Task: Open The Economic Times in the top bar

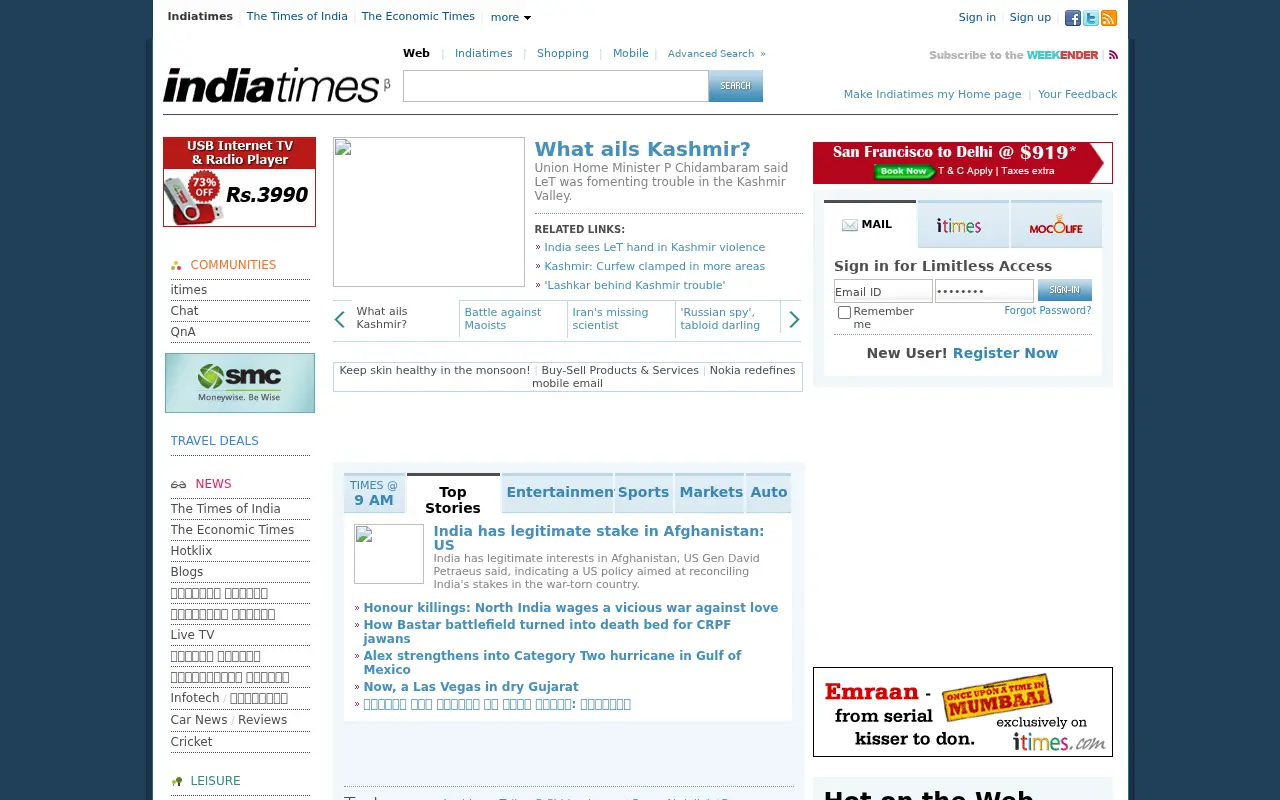Action: 418,16
